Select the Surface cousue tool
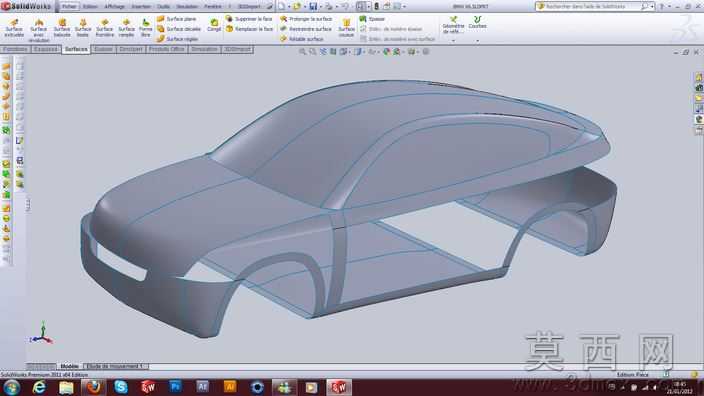The width and height of the screenshot is (704, 396). click(346, 28)
